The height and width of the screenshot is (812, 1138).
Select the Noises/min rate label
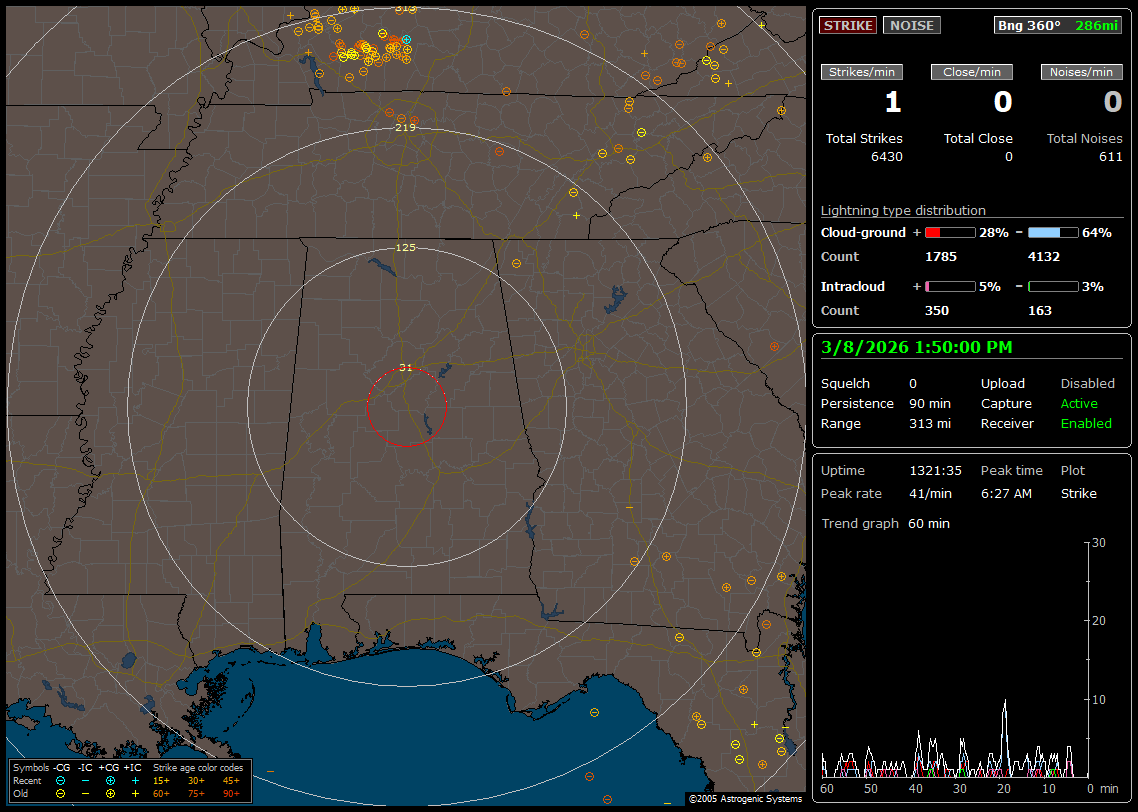coord(1082,72)
